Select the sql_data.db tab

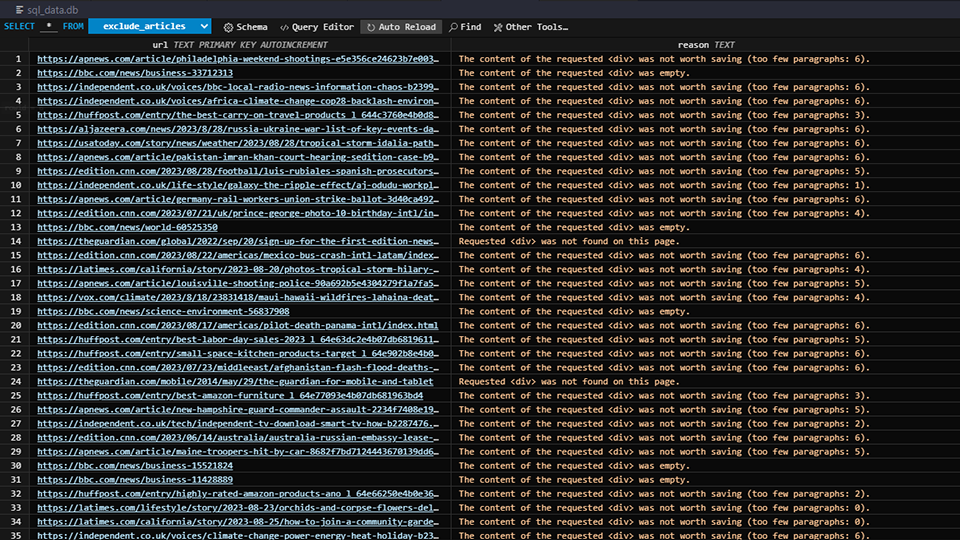[47, 10]
